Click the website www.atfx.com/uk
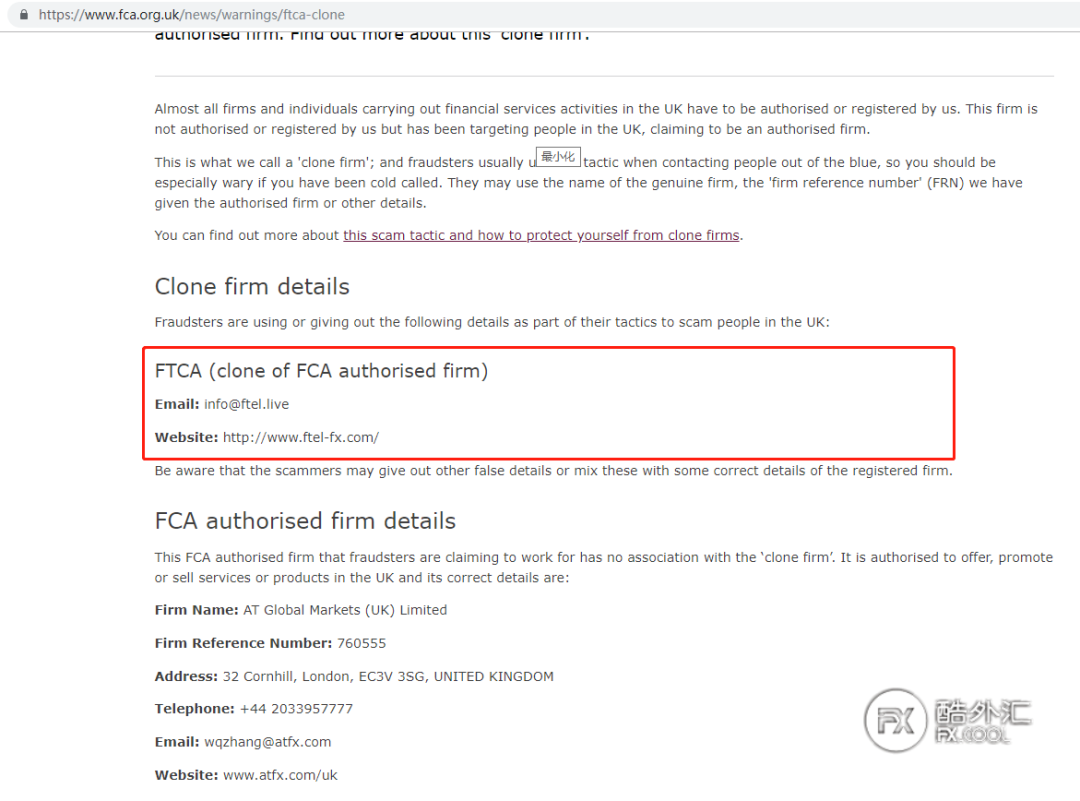The height and width of the screenshot is (801, 1080). point(280,775)
